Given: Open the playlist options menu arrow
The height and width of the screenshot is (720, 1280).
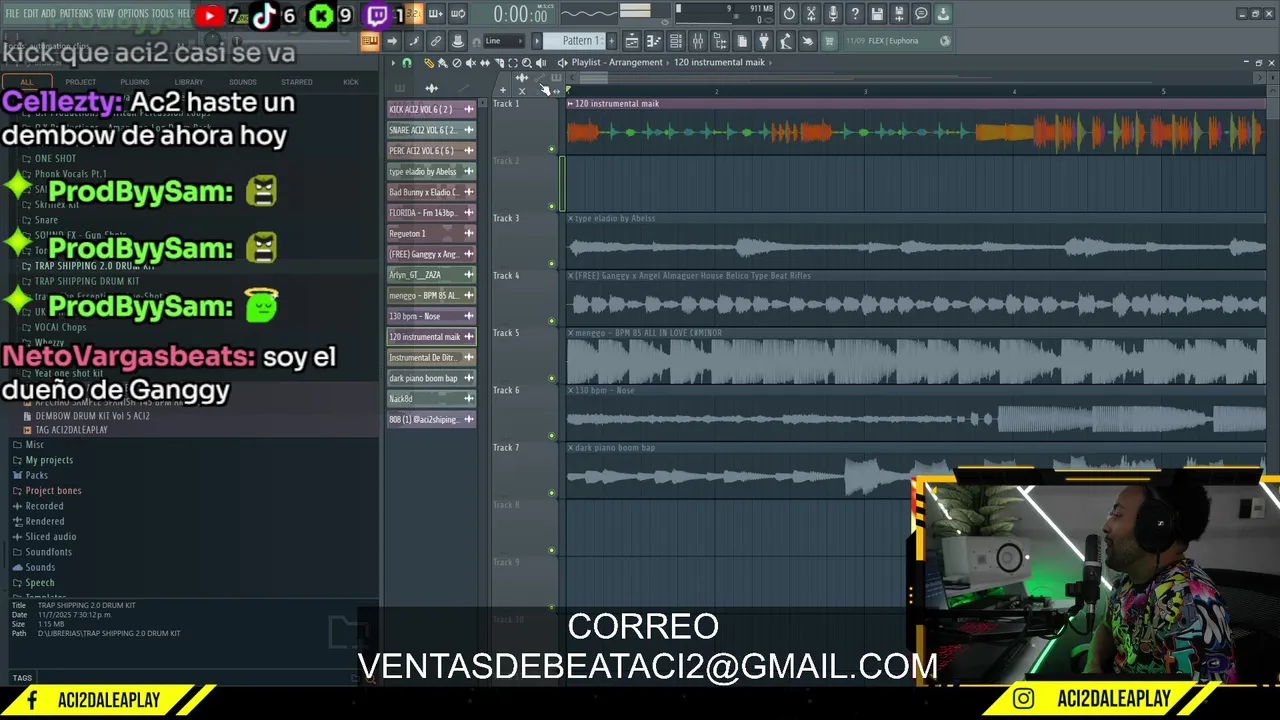Looking at the screenshot, I should 393,63.
